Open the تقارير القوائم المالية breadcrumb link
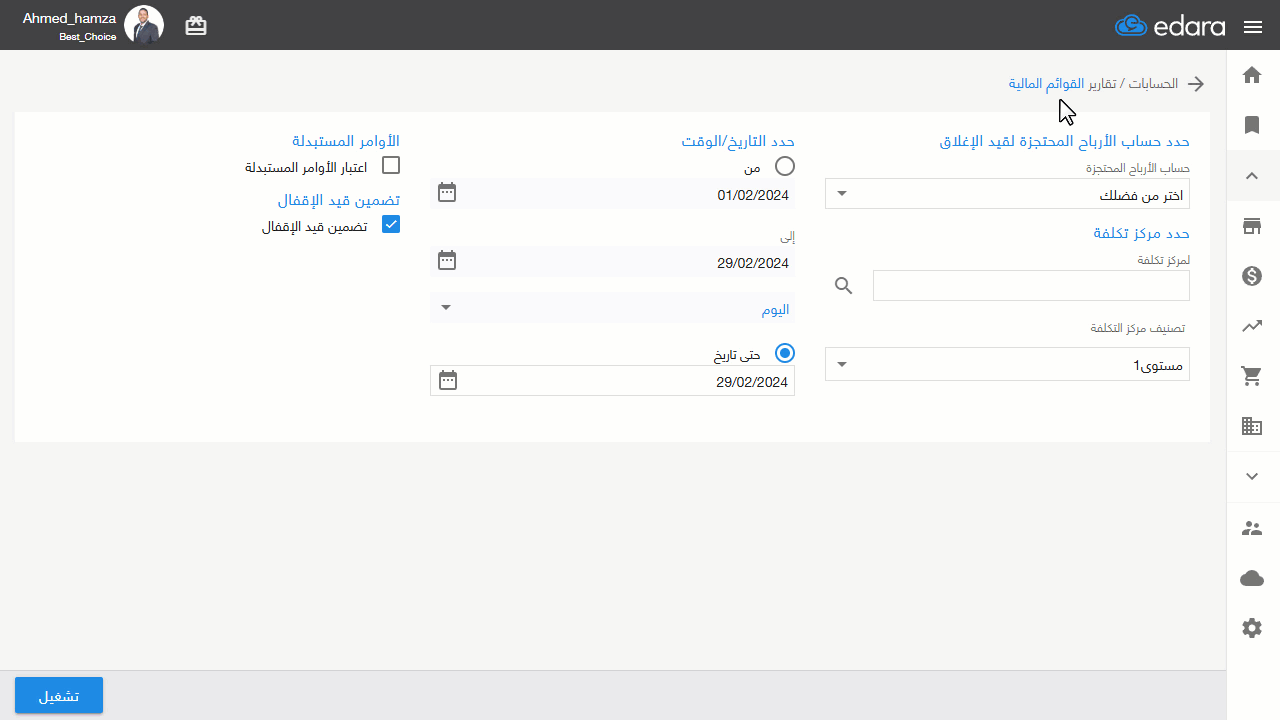 [1061, 83]
